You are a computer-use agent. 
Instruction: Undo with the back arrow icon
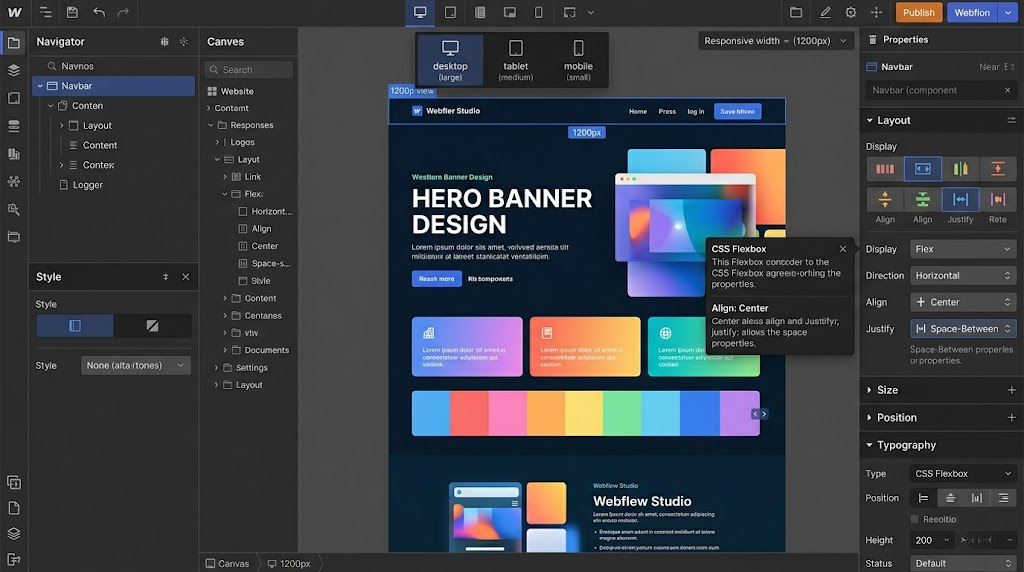[99, 12]
